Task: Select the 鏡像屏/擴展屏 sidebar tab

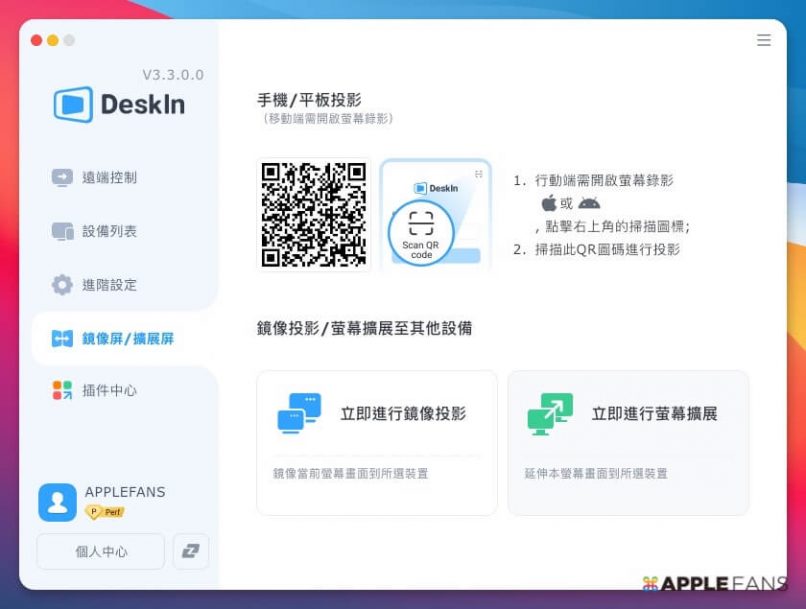Action: (x=127, y=339)
